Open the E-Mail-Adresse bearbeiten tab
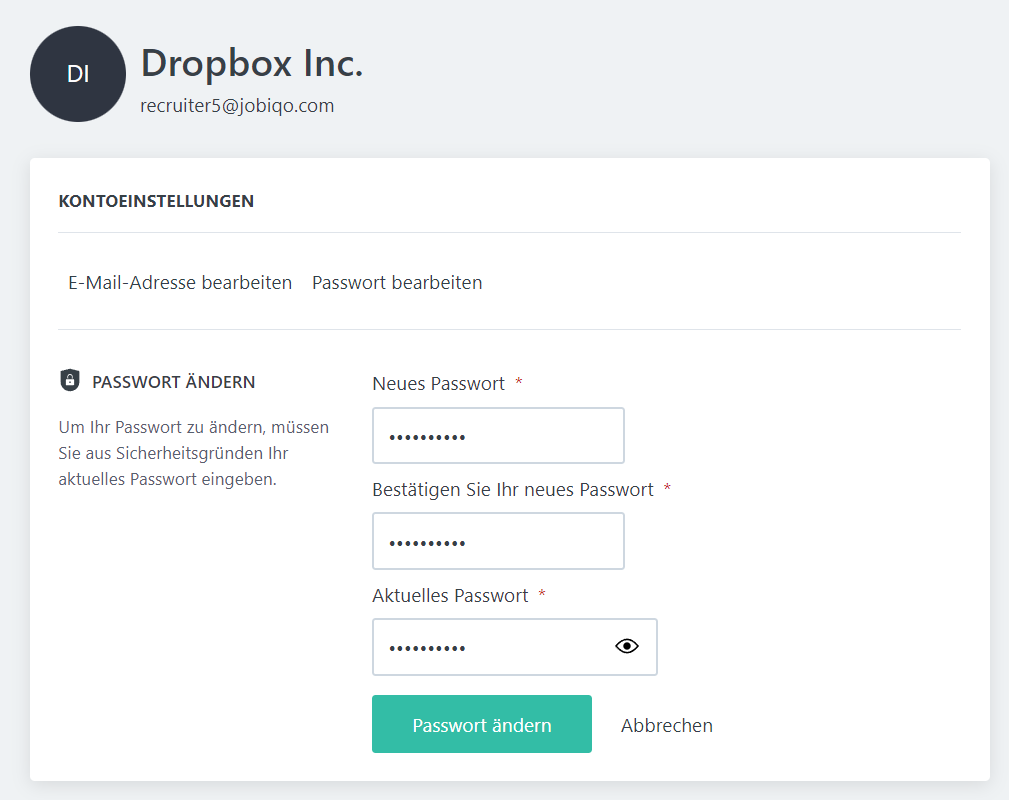 pyautogui.click(x=180, y=283)
